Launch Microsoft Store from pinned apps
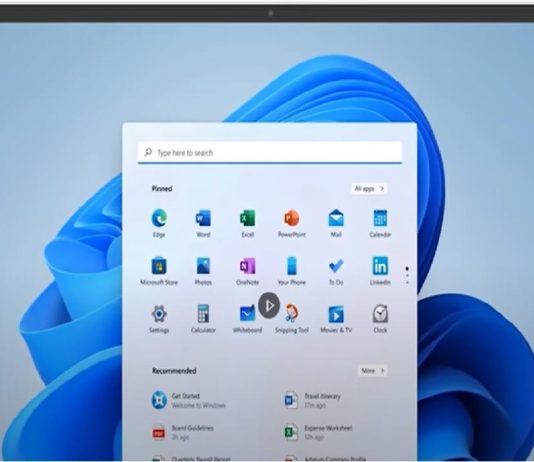 coord(159,266)
